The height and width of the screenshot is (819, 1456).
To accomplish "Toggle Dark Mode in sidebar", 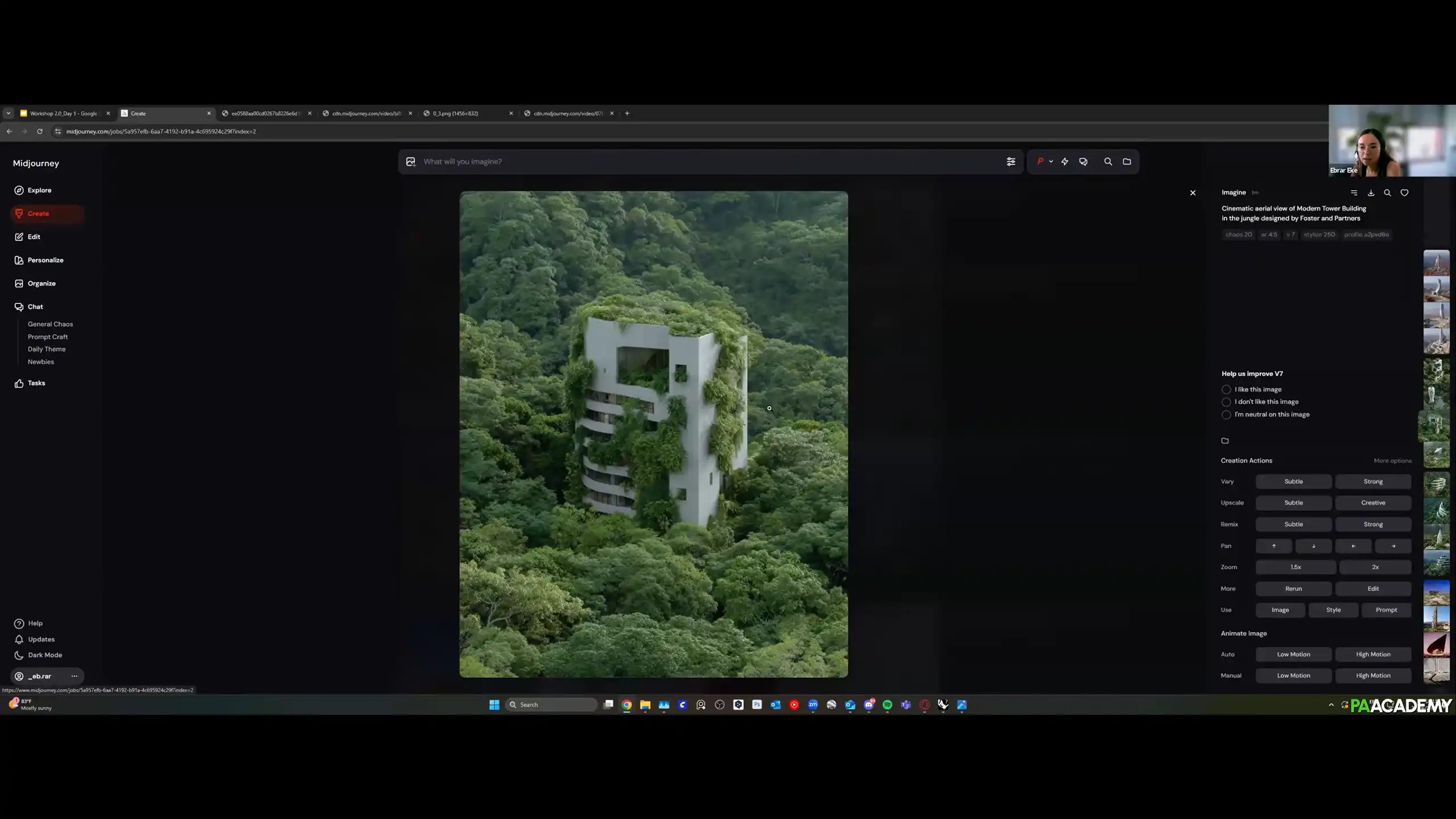I will [x=38, y=655].
